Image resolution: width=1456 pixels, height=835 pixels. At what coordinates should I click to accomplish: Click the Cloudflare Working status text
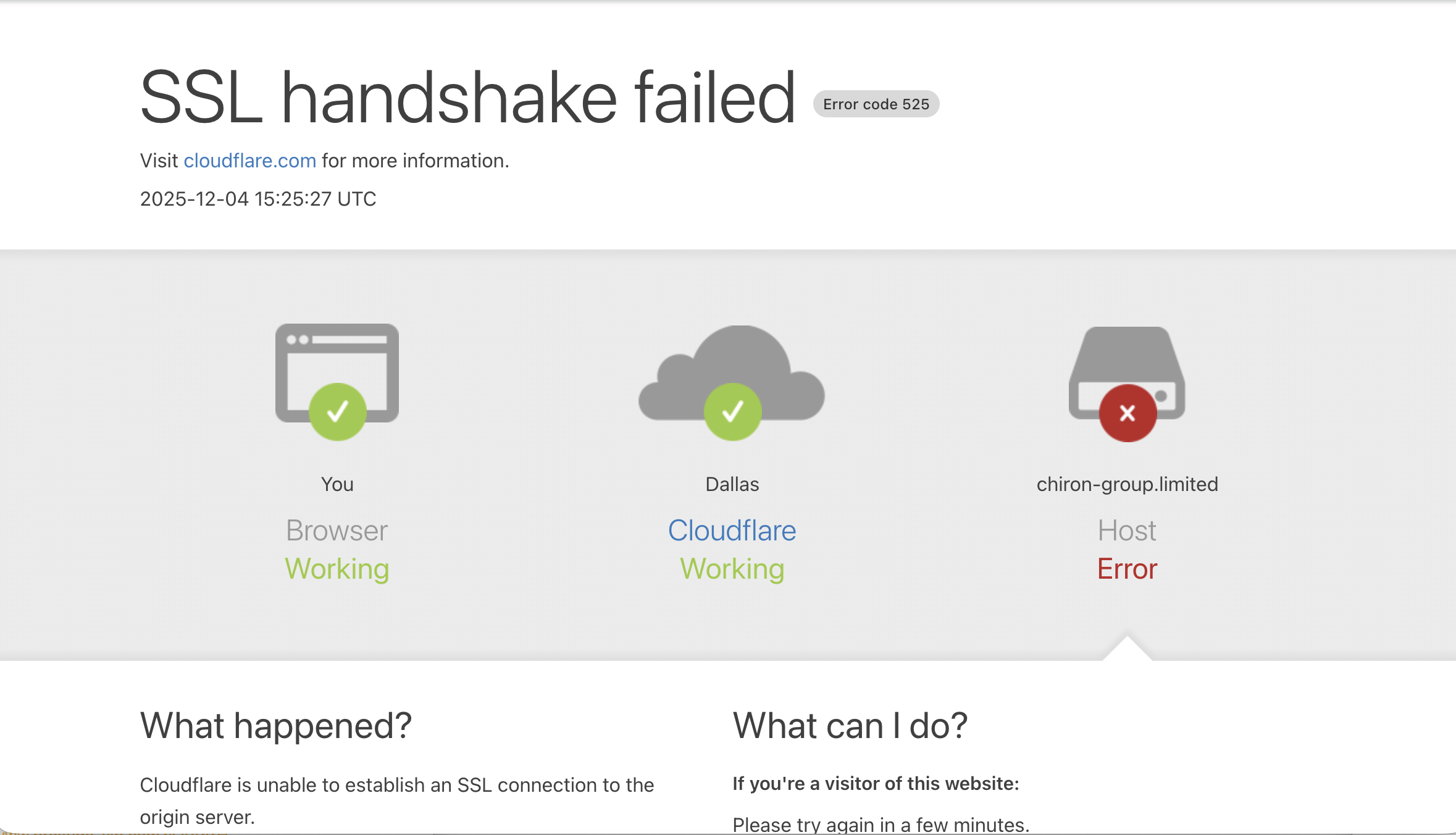pos(732,569)
